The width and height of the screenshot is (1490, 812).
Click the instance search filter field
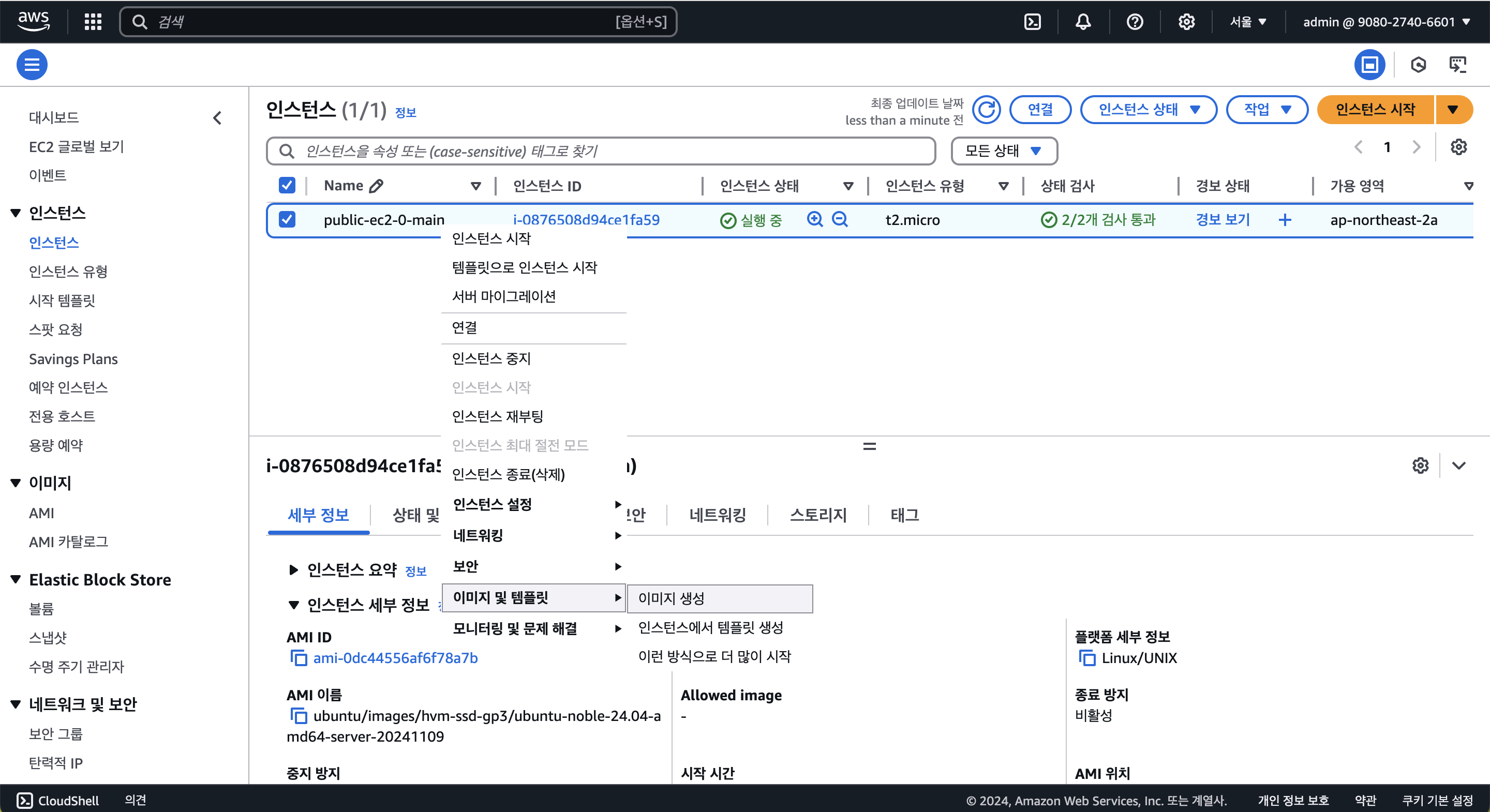click(x=602, y=151)
